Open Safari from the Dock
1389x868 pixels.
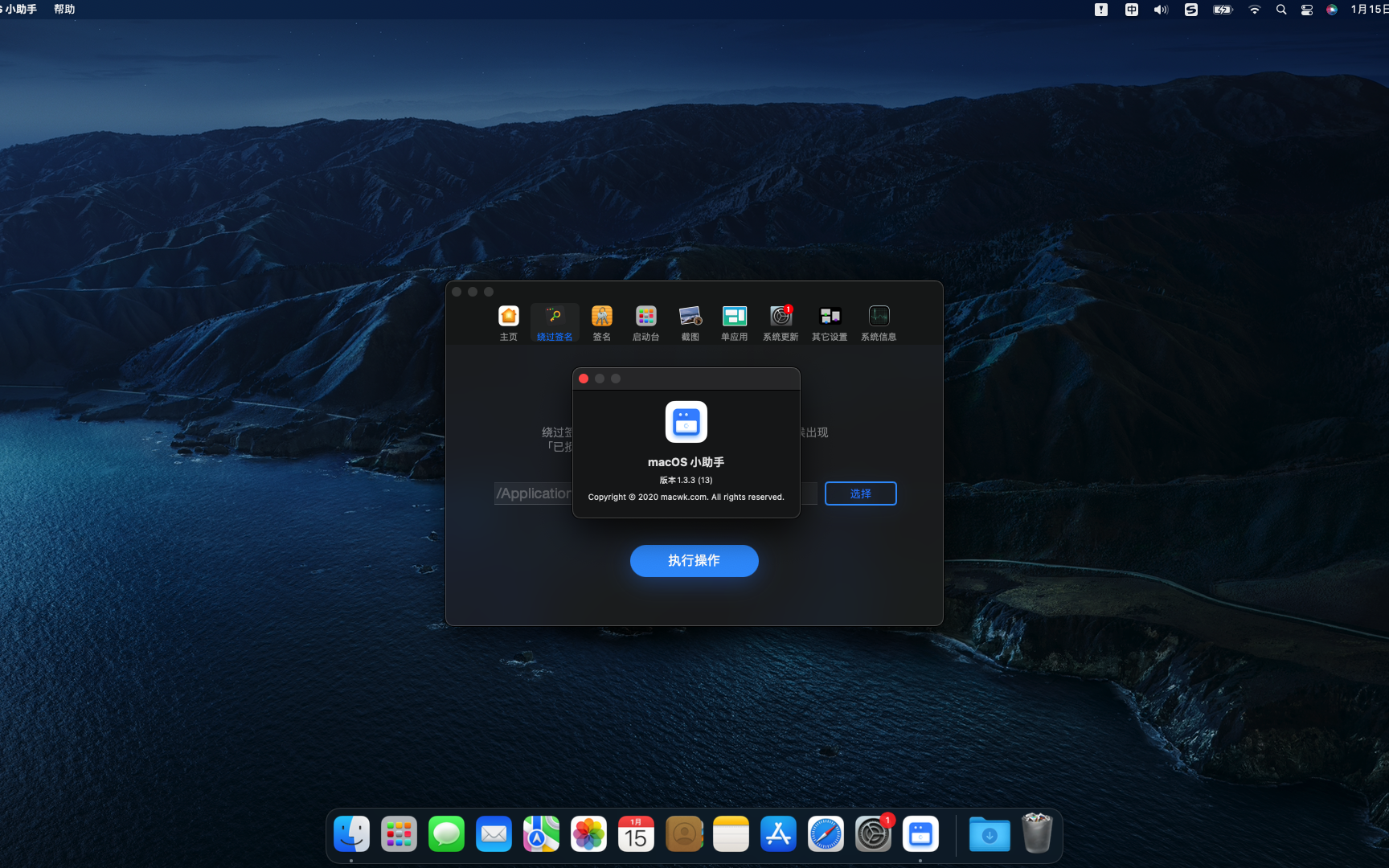826,835
